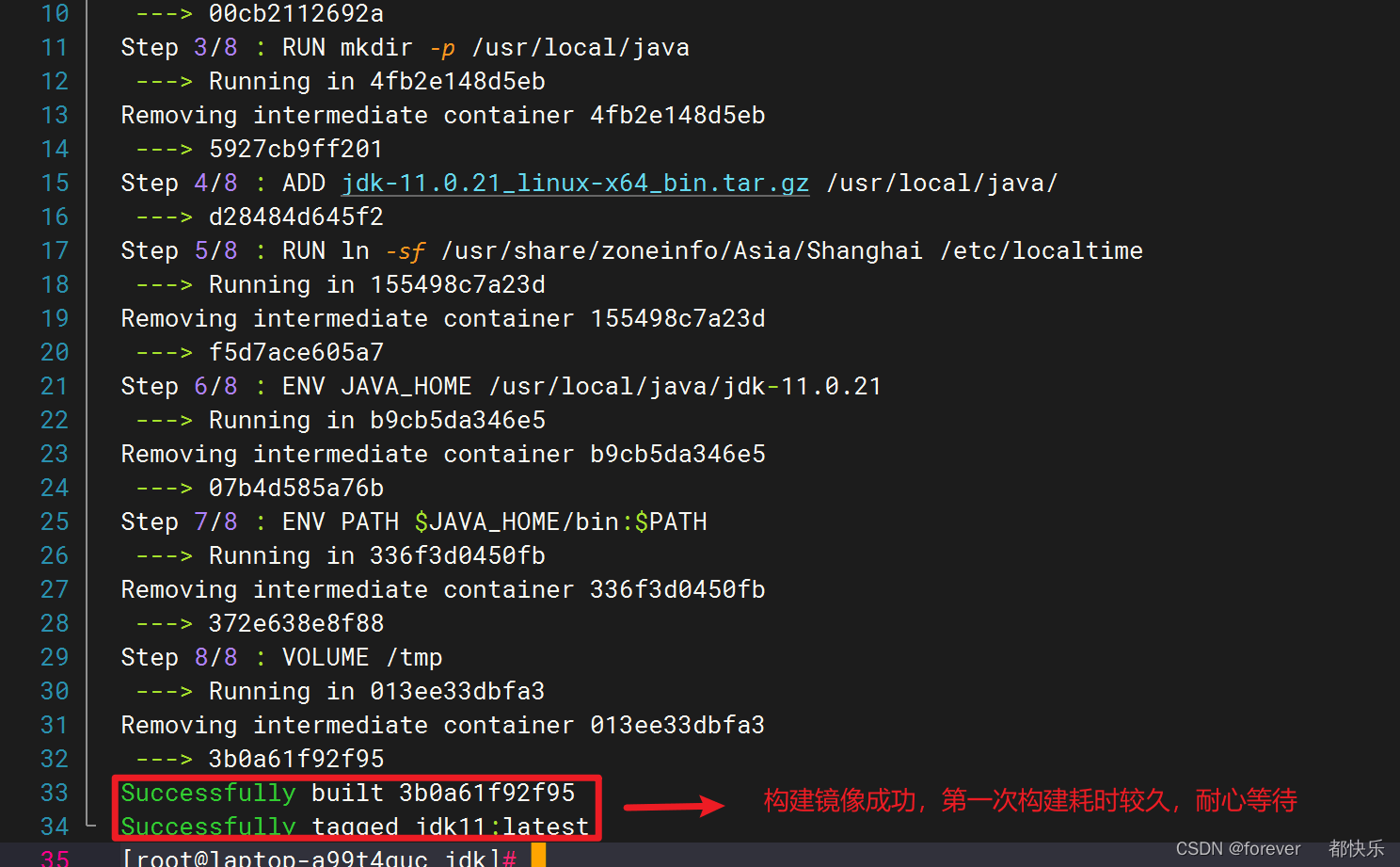
Task: Click 'Removing intermediate container 013ee33dbfa3' line
Action: 443,725
